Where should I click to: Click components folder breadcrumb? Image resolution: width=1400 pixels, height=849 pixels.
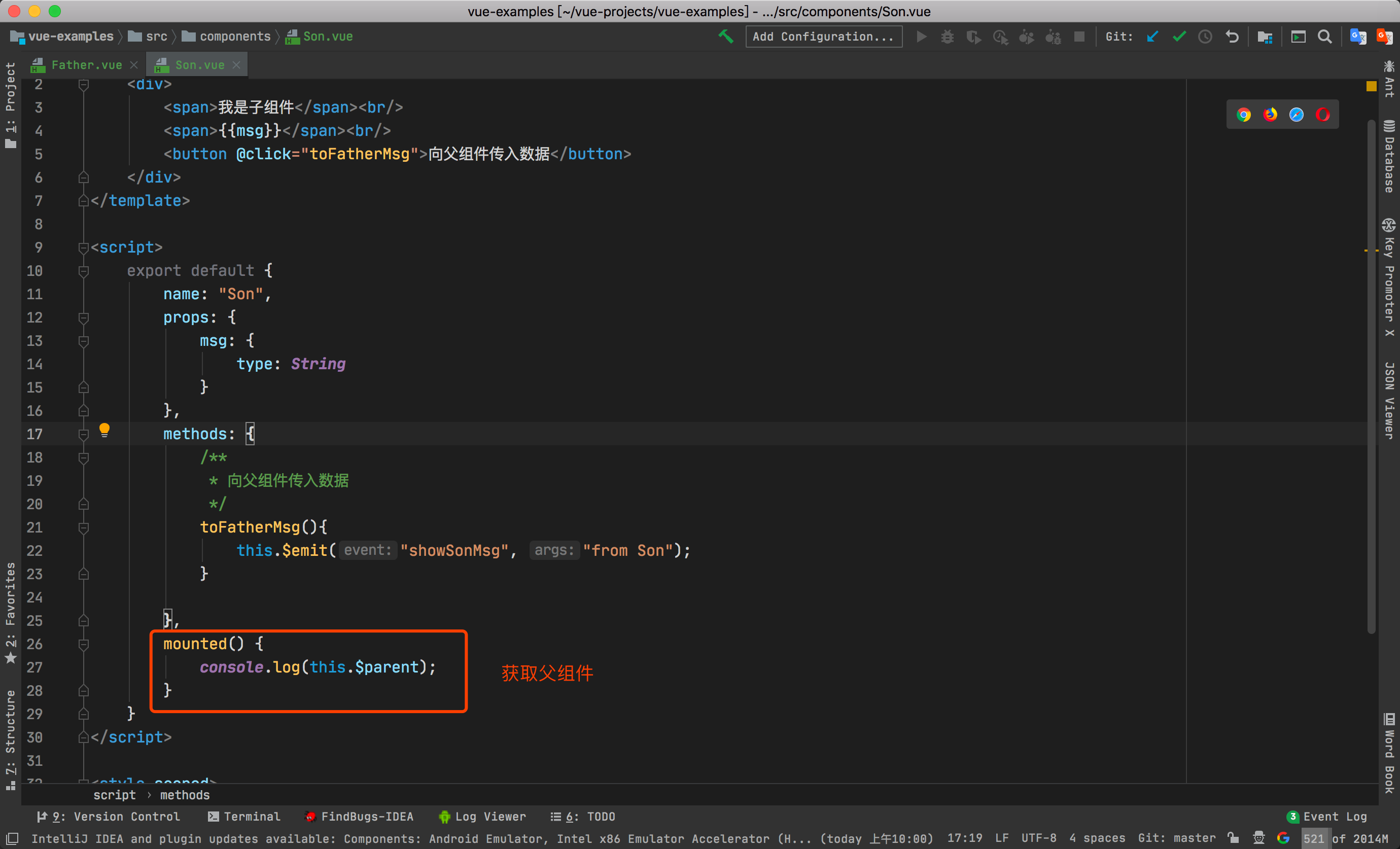coord(226,37)
